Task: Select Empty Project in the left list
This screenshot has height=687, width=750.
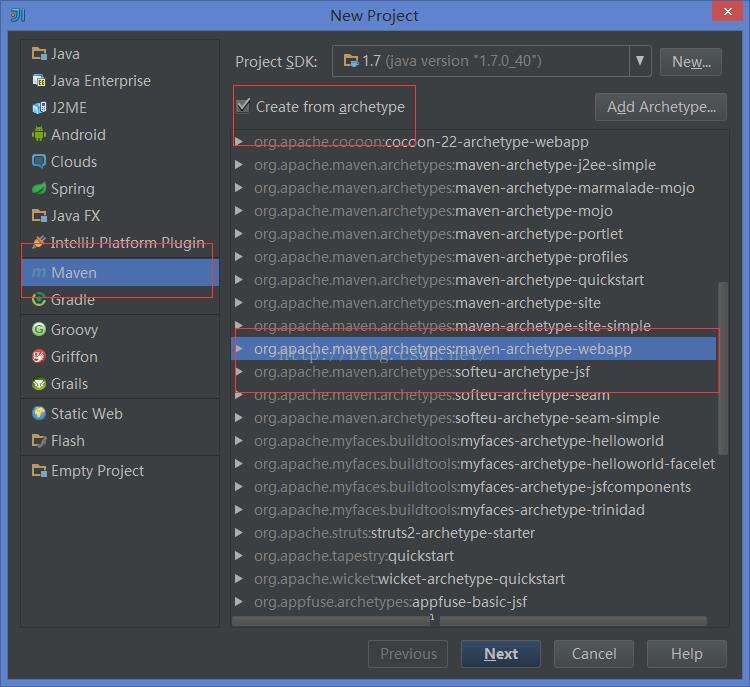Action: click(x=97, y=471)
